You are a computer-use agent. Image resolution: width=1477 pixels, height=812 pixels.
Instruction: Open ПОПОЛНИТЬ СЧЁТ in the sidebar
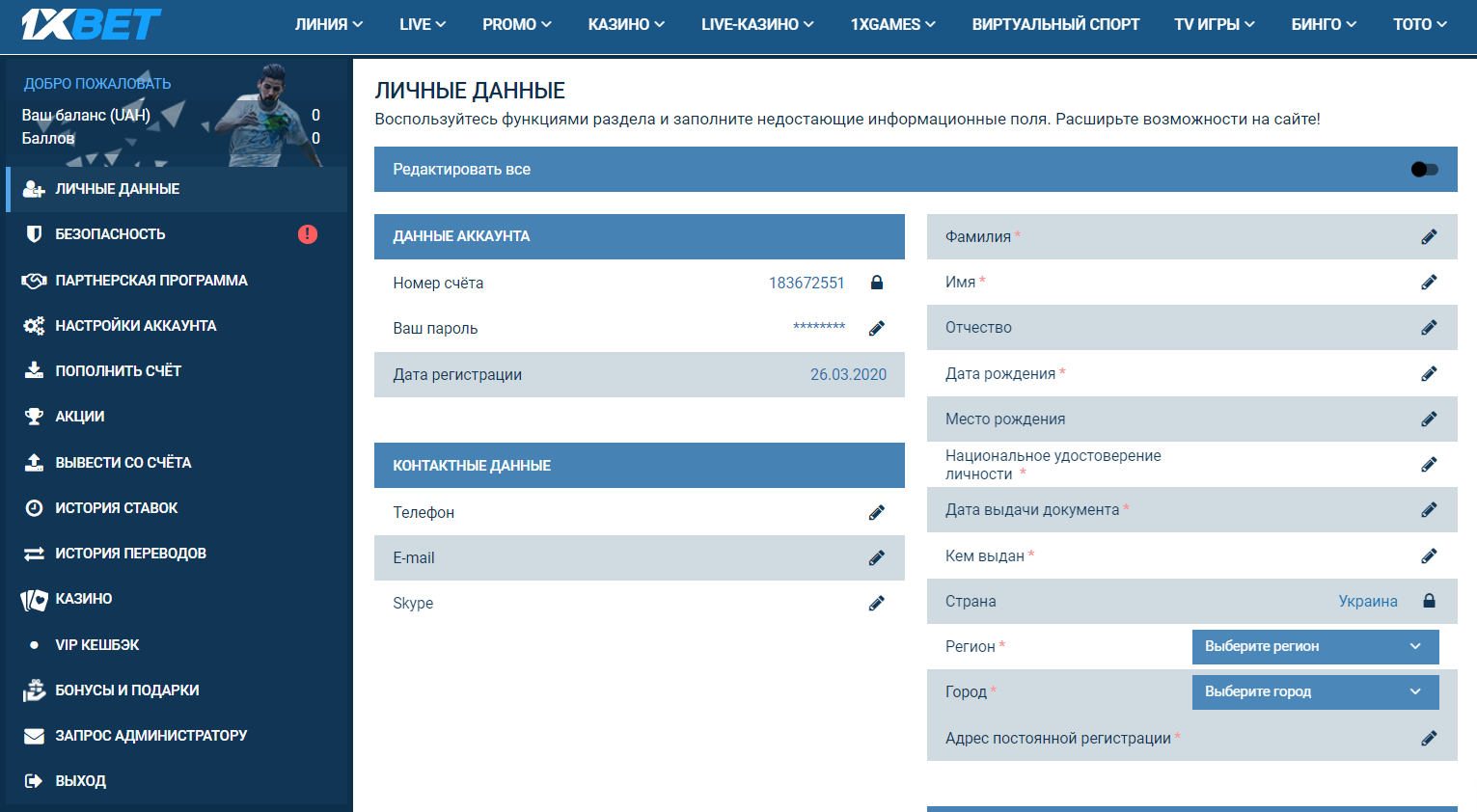(x=118, y=371)
